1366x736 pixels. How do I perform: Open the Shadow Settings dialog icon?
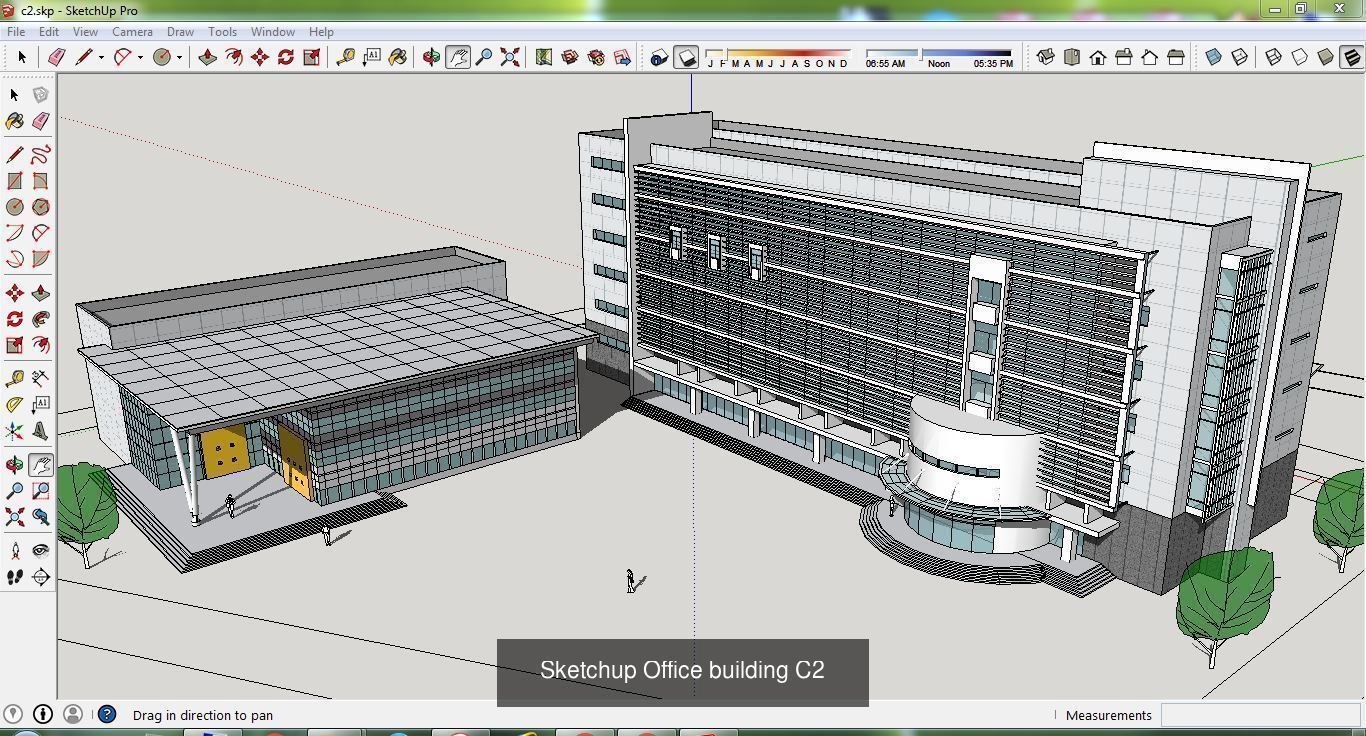tap(659, 57)
